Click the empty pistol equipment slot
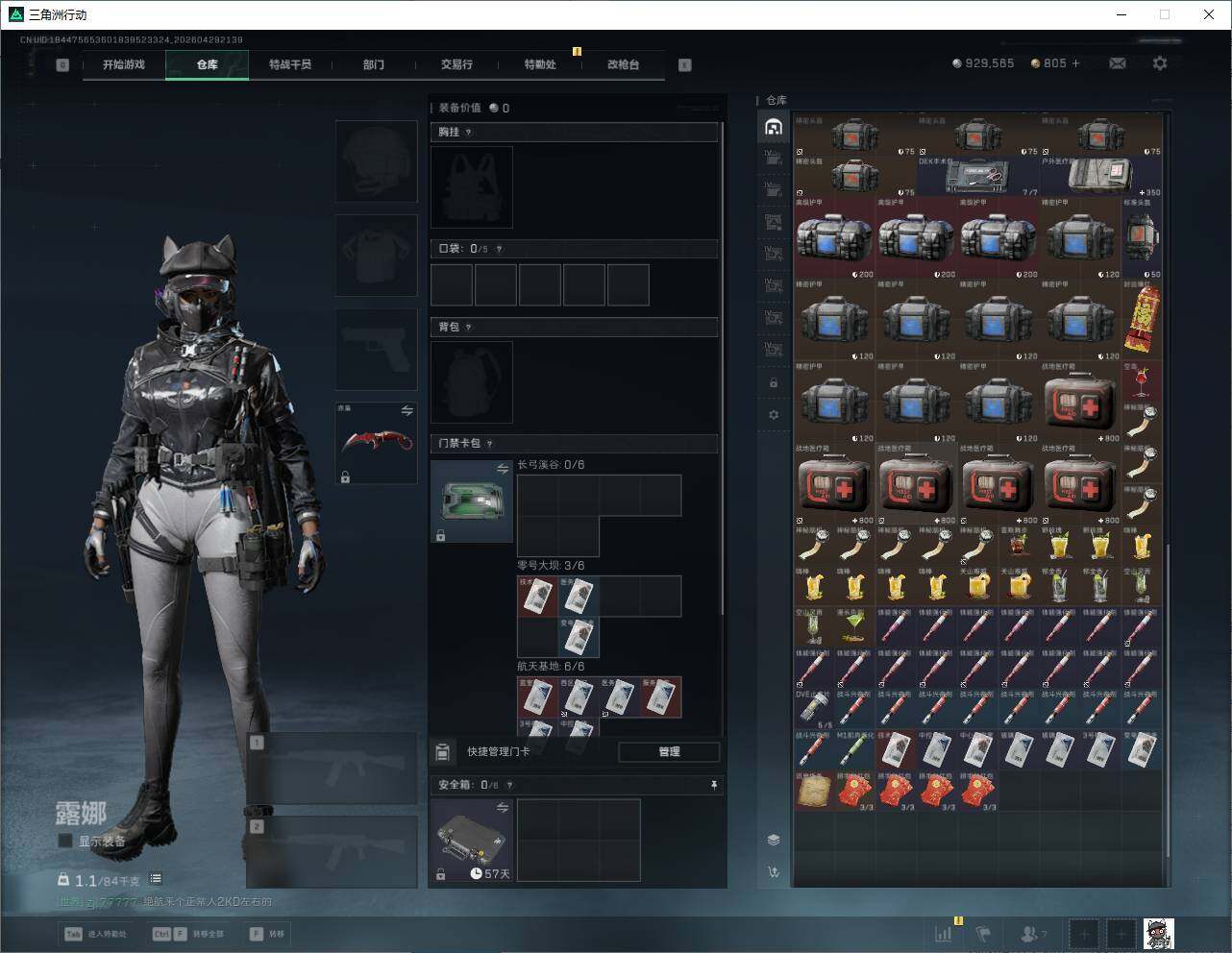 (x=376, y=350)
